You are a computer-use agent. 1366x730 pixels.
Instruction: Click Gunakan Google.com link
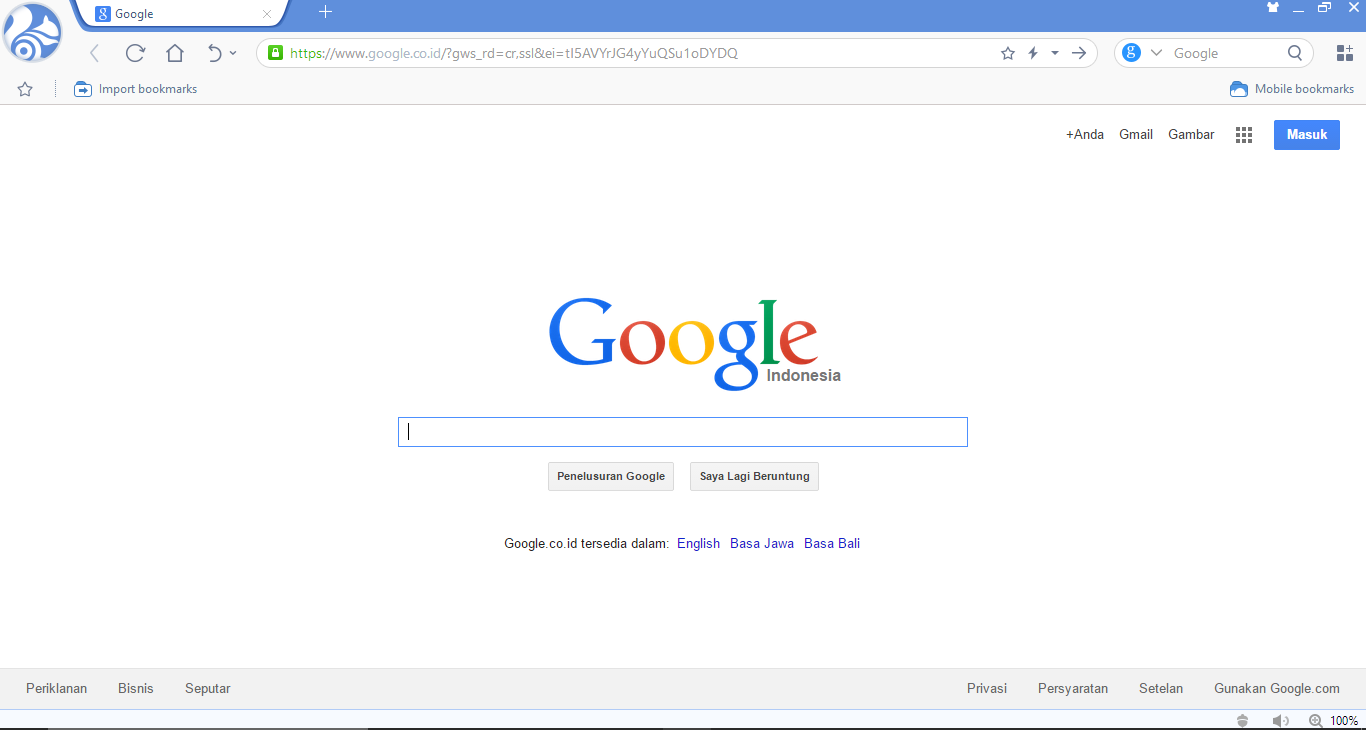click(x=1277, y=688)
